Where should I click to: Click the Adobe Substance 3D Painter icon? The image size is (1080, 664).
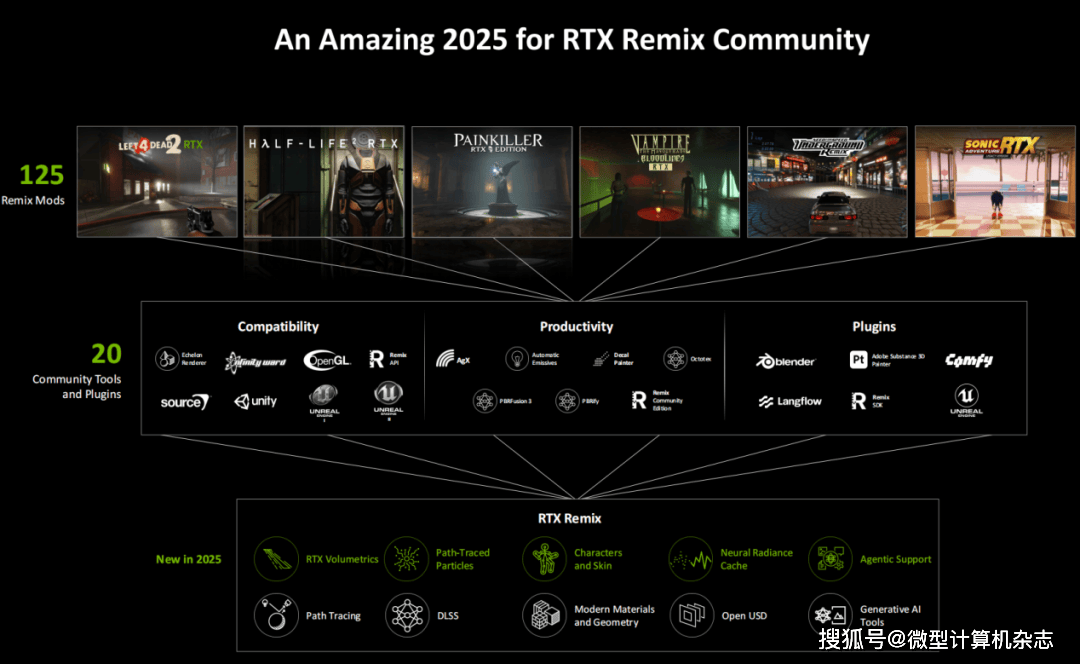pos(858,359)
